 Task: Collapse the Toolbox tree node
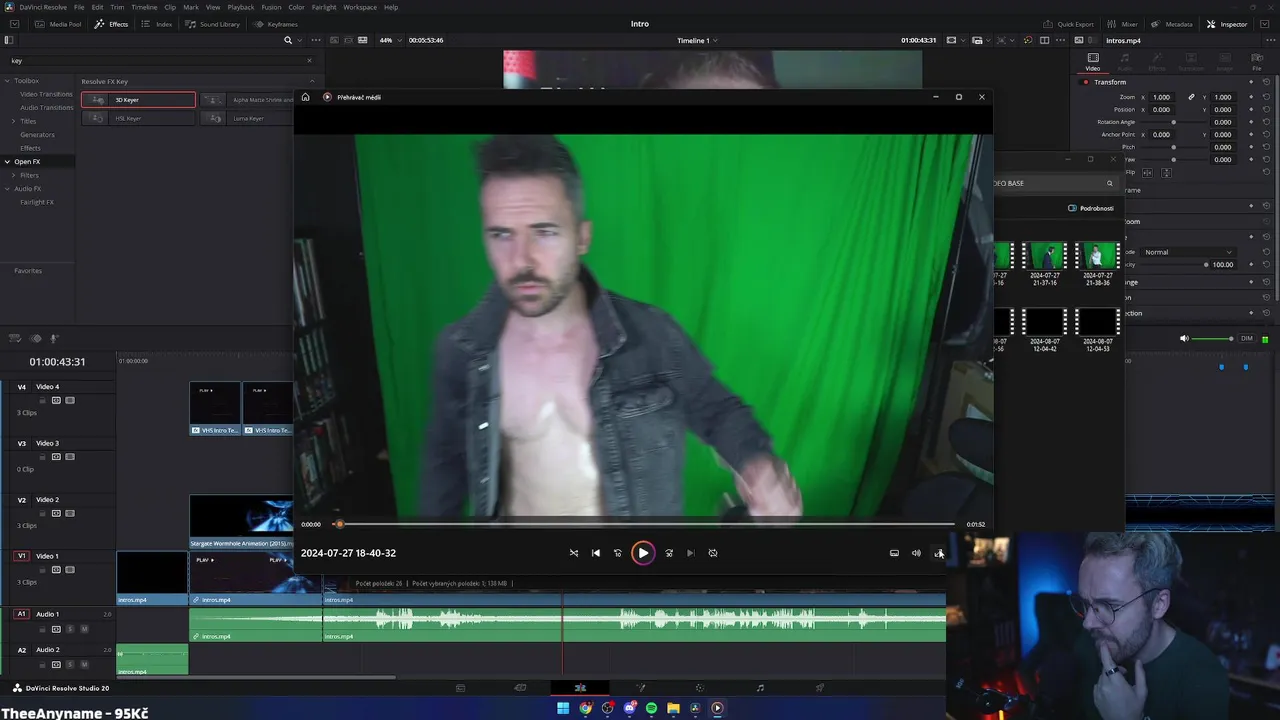coord(7,81)
